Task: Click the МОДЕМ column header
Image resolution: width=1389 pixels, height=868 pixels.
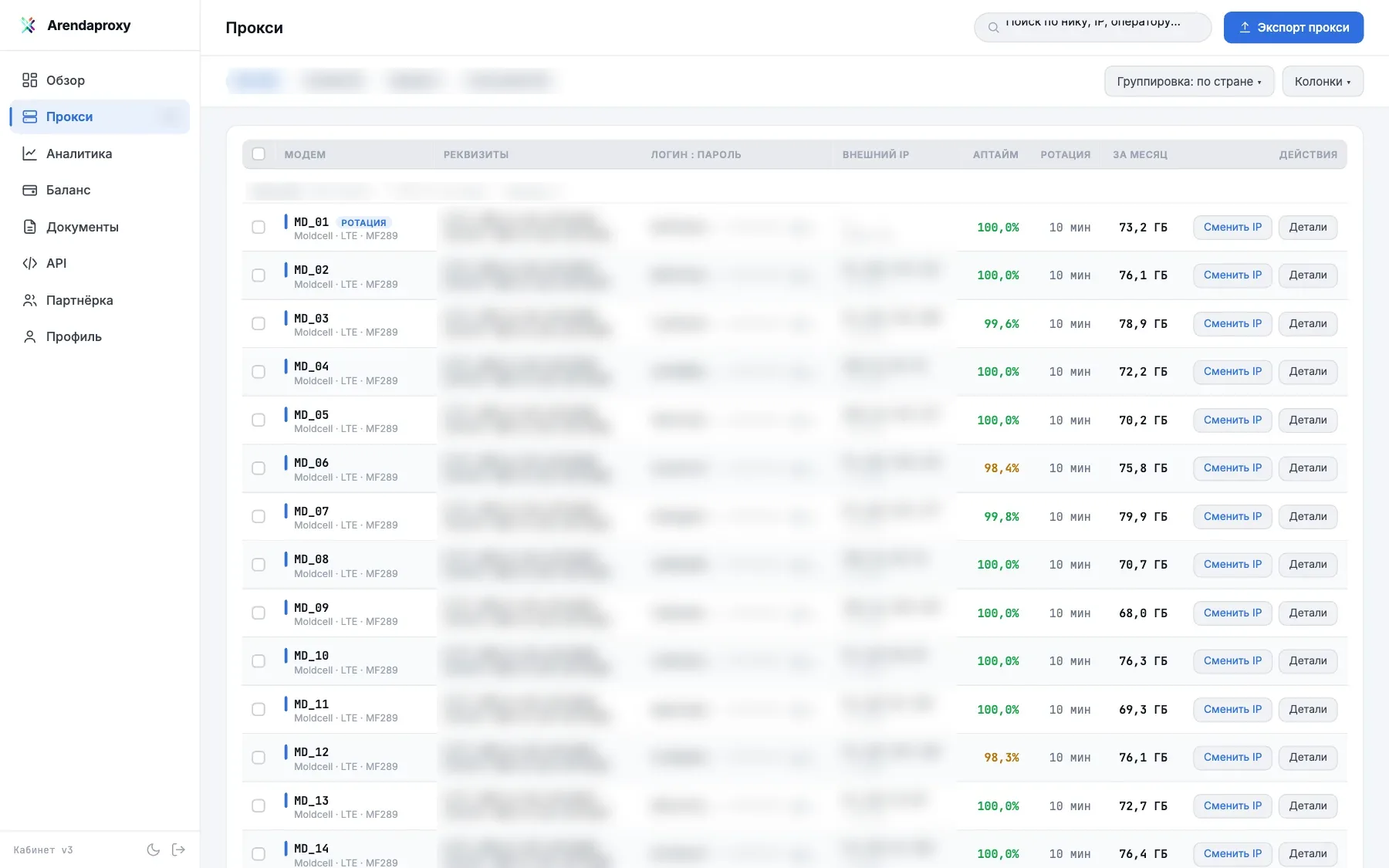Action: click(305, 154)
